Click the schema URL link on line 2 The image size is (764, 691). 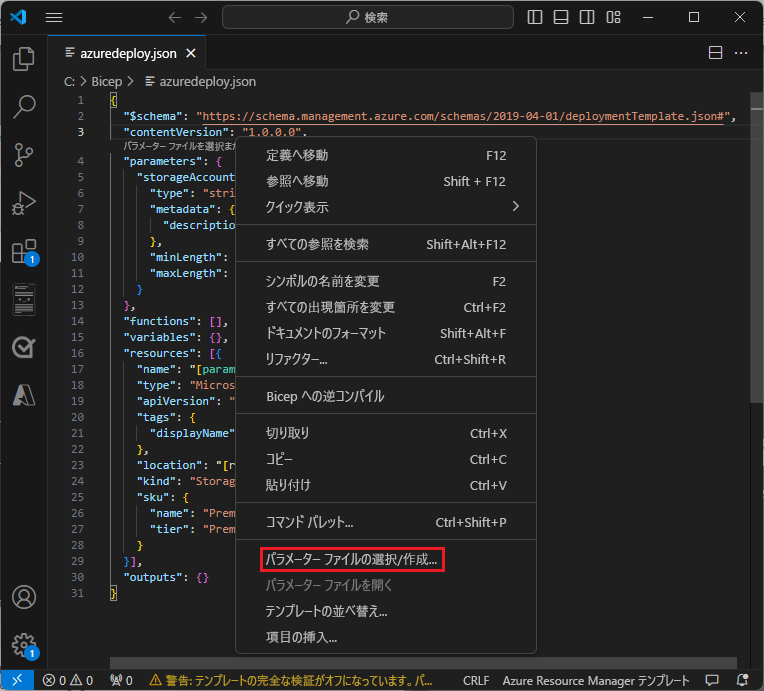pyautogui.click(x=463, y=116)
